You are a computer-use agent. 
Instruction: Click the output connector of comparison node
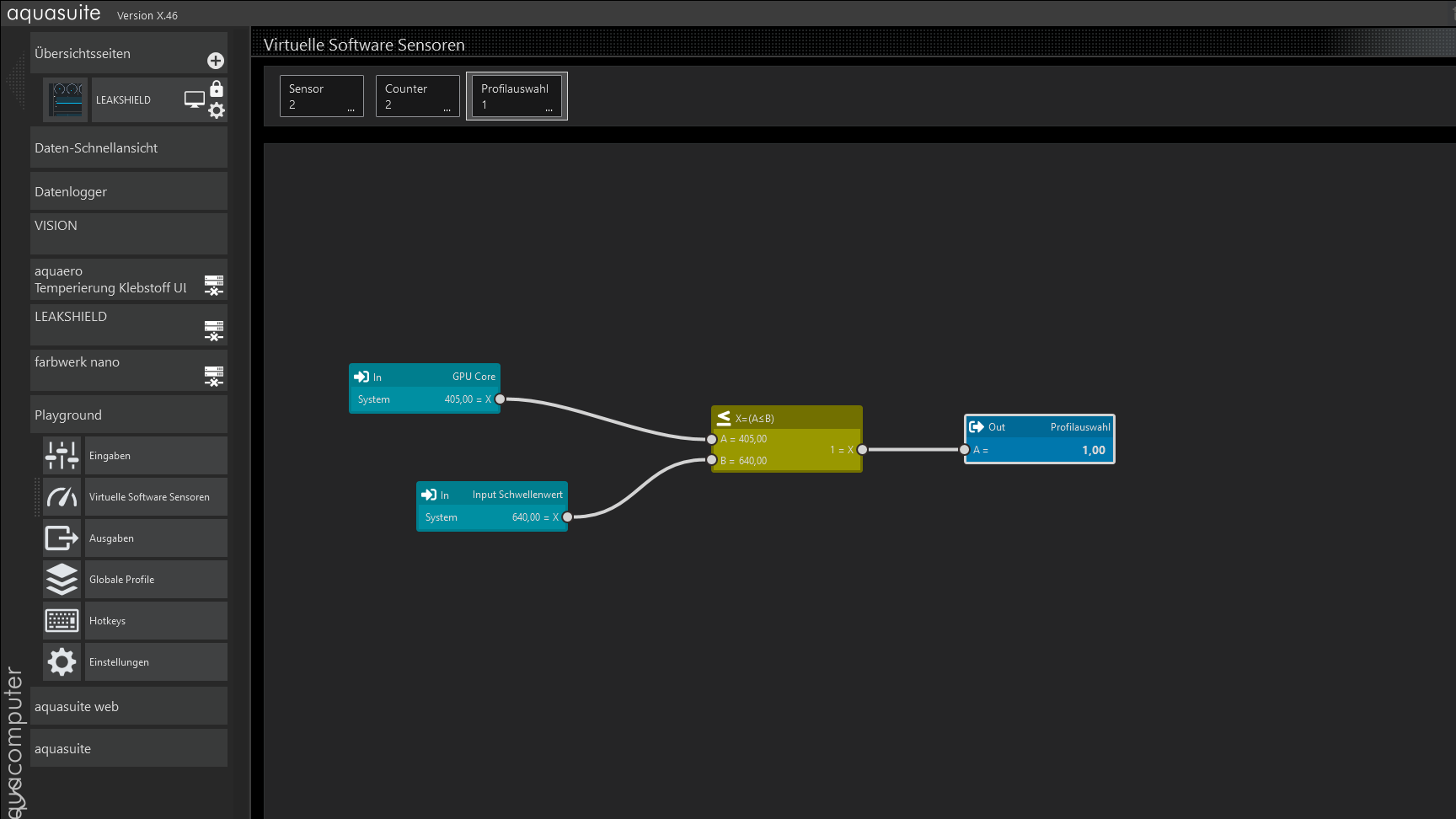click(x=862, y=450)
